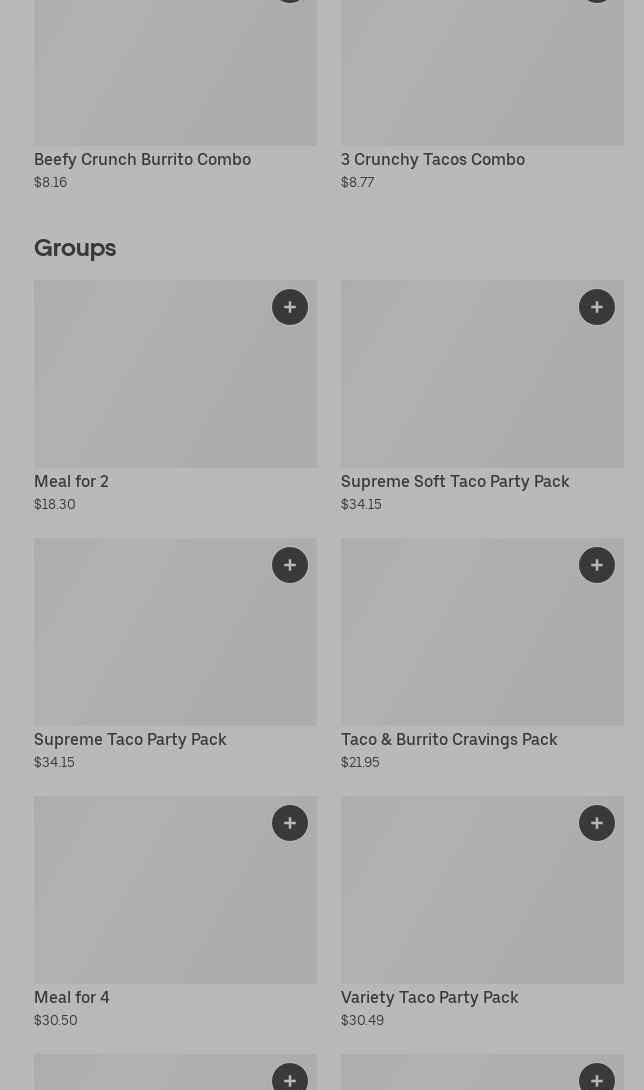Add Taco & Burrito Cravings Pack
The image size is (644, 1090).
[x=597, y=565]
